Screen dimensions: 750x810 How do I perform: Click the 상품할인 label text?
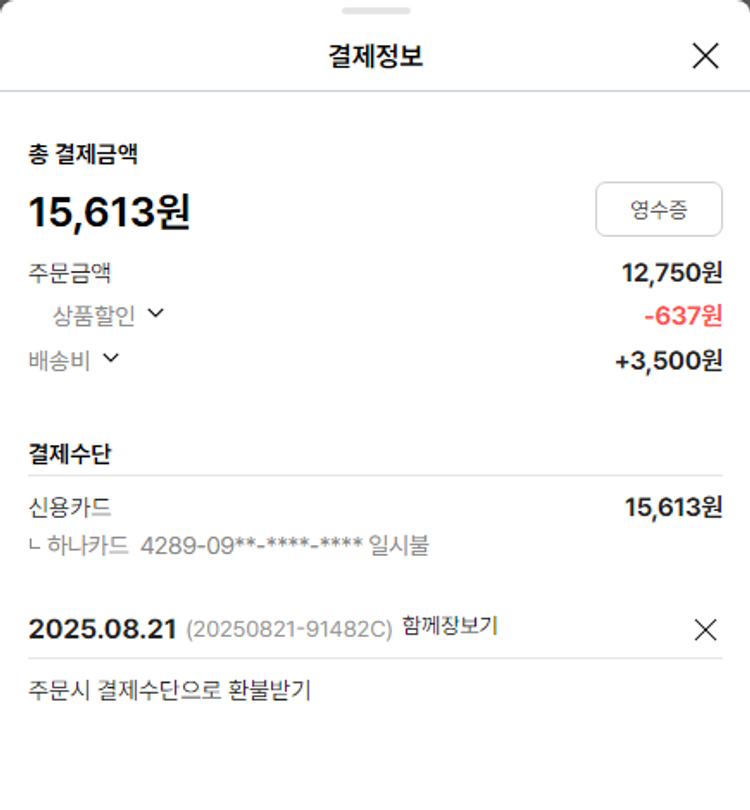click(93, 316)
